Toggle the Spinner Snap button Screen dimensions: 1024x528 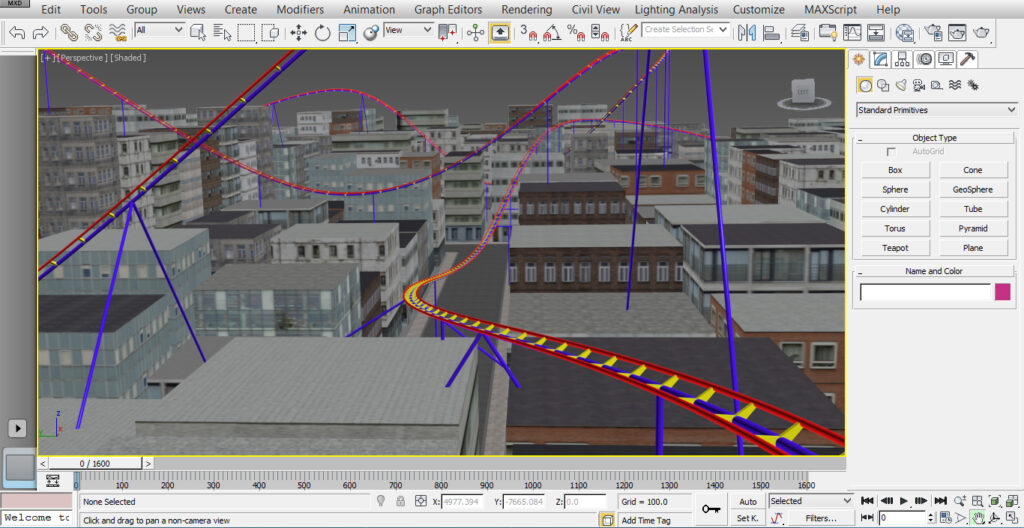600,32
